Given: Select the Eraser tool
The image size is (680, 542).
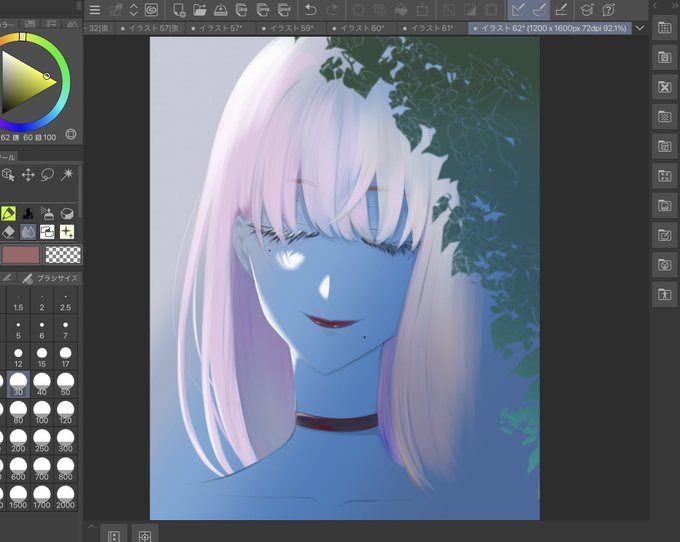Looking at the screenshot, I should tap(8, 232).
